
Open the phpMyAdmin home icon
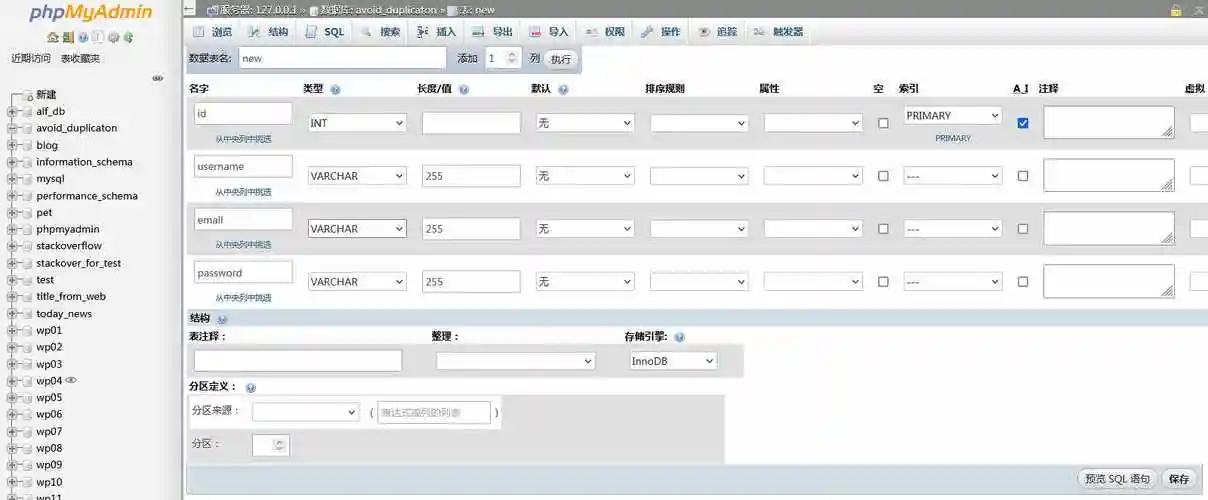(52, 37)
